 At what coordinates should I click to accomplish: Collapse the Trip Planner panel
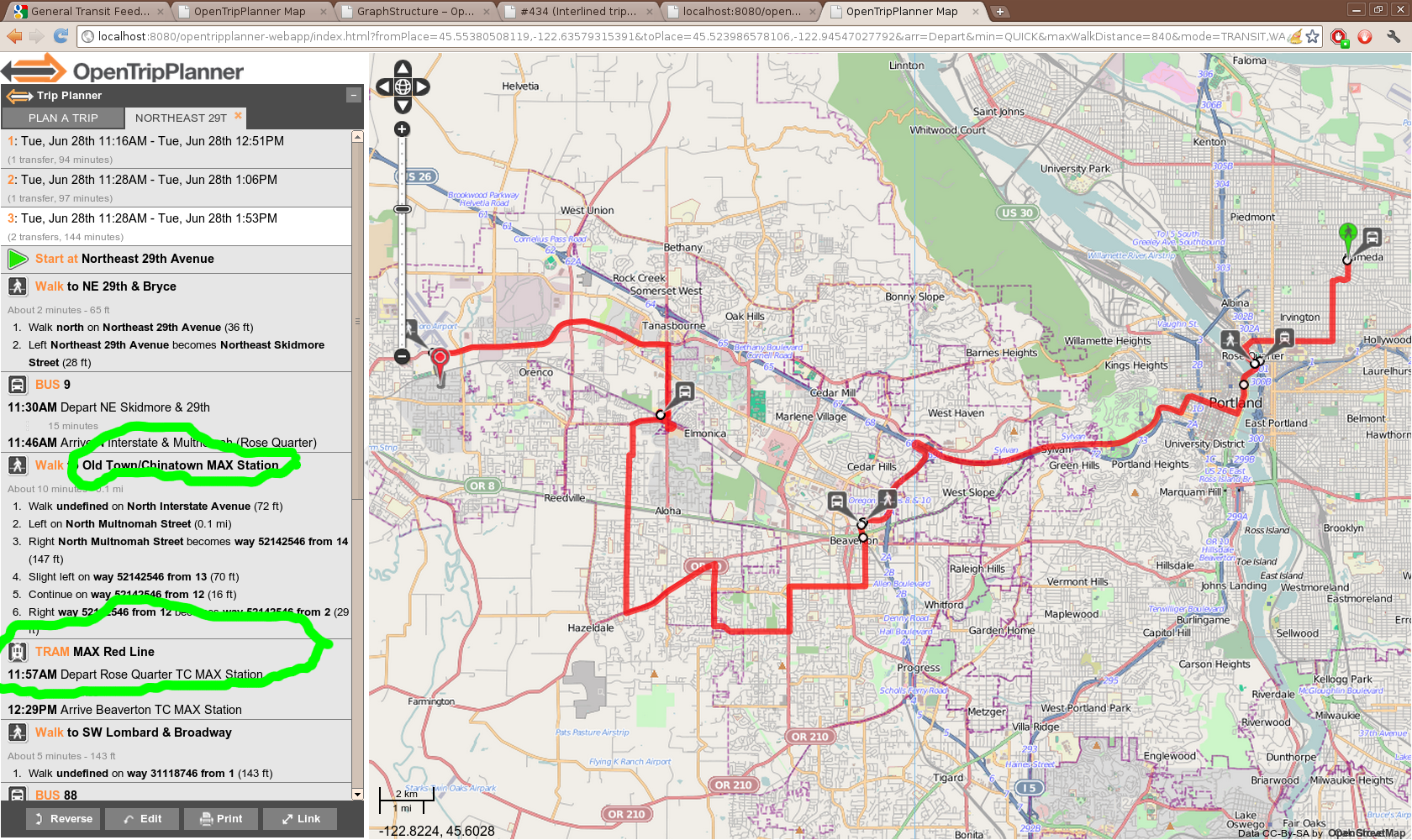pyautogui.click(x=354, y=96)
